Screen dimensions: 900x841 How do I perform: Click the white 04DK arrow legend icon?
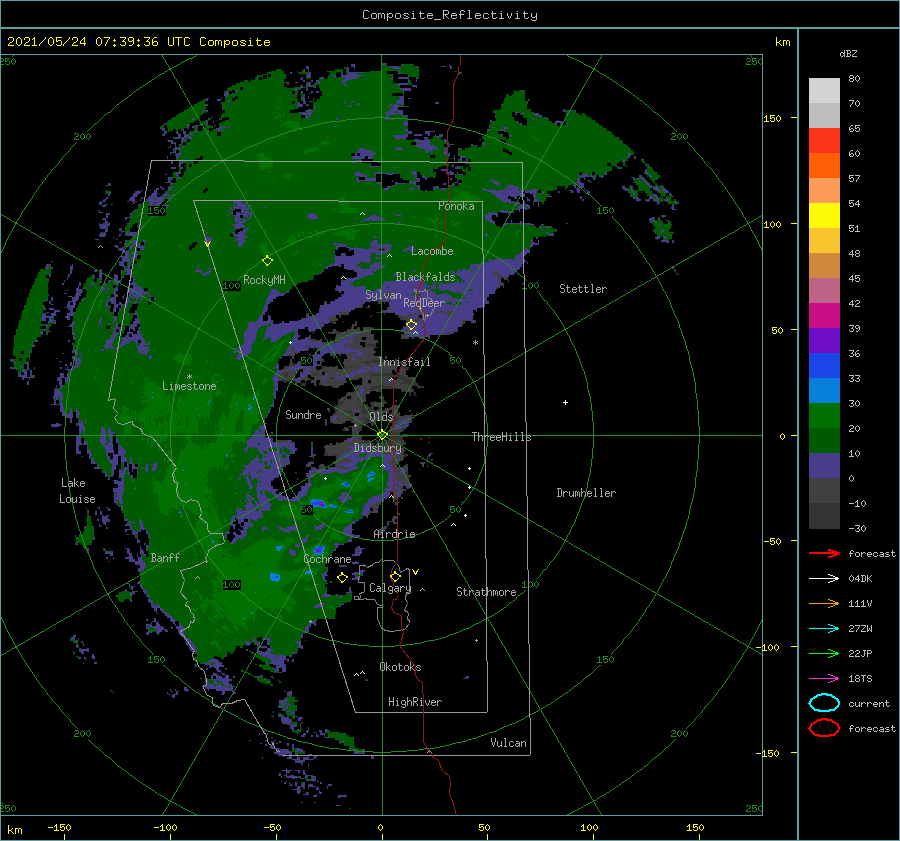pos(824,579)
